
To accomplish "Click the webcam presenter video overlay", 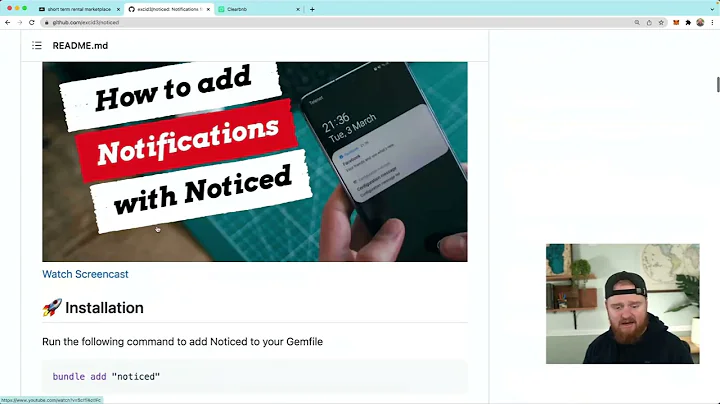I will coord(623,303).
